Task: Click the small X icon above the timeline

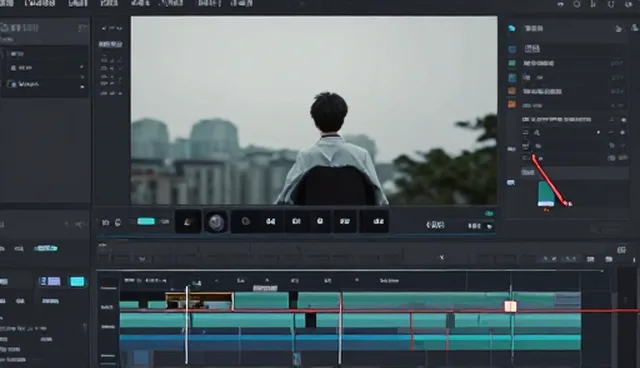Action: [x=442, y=257]
